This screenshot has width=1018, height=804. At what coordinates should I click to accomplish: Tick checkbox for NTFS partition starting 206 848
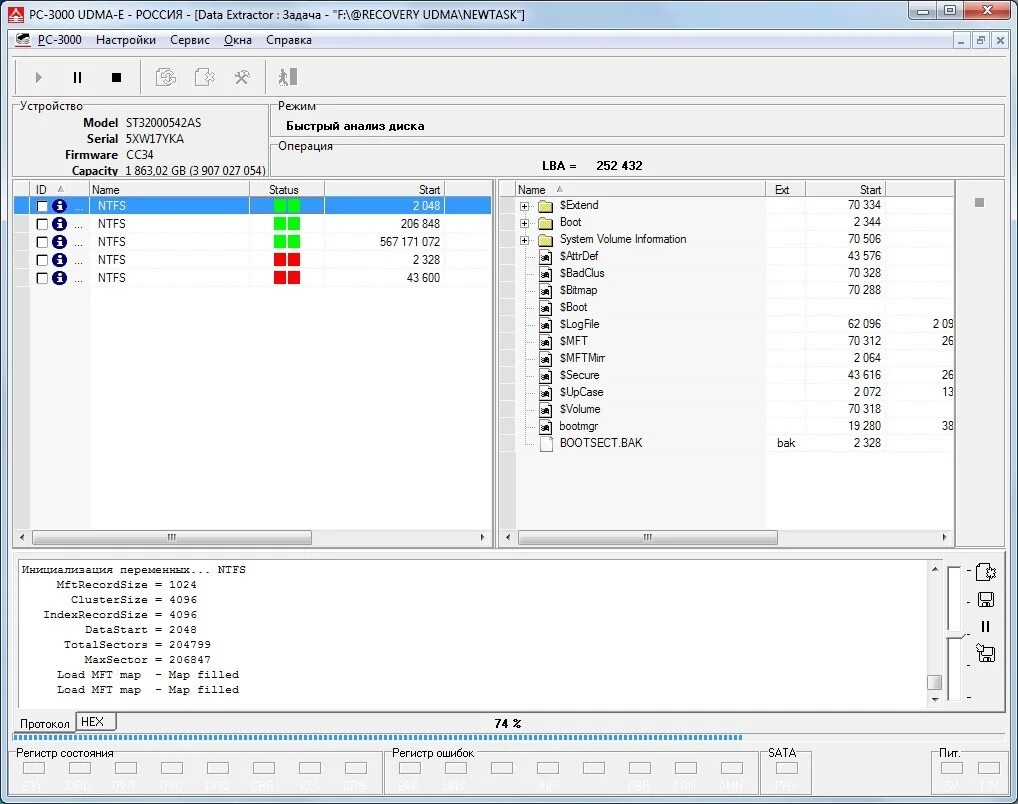point(42,224)
